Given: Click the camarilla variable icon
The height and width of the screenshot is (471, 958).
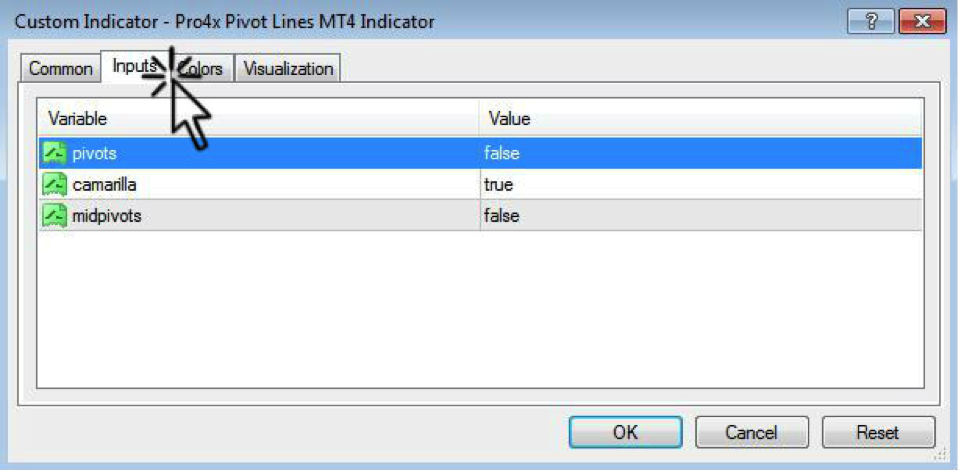Looking at the screenshot, I should (54, 184).
